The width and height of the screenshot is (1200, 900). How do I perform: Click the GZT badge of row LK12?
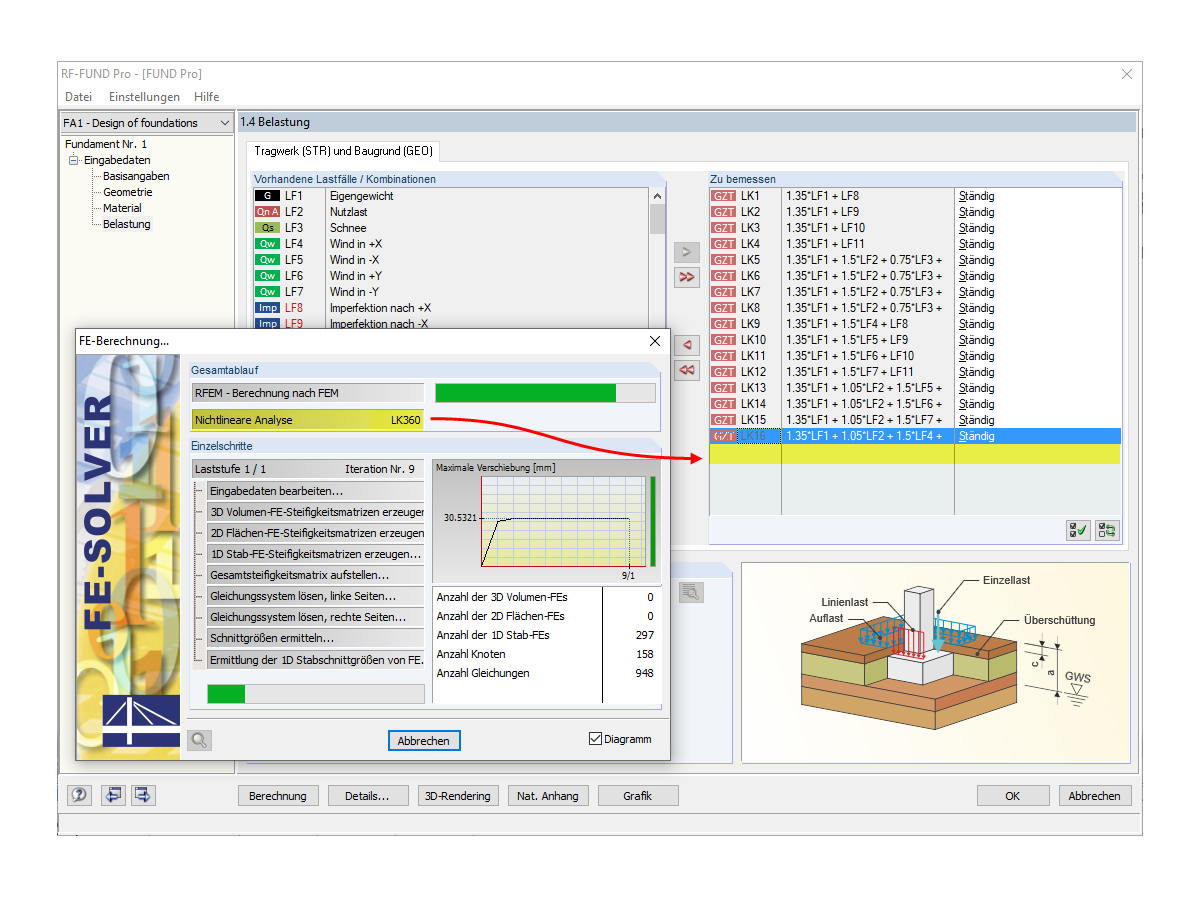(x=723, y=372)
